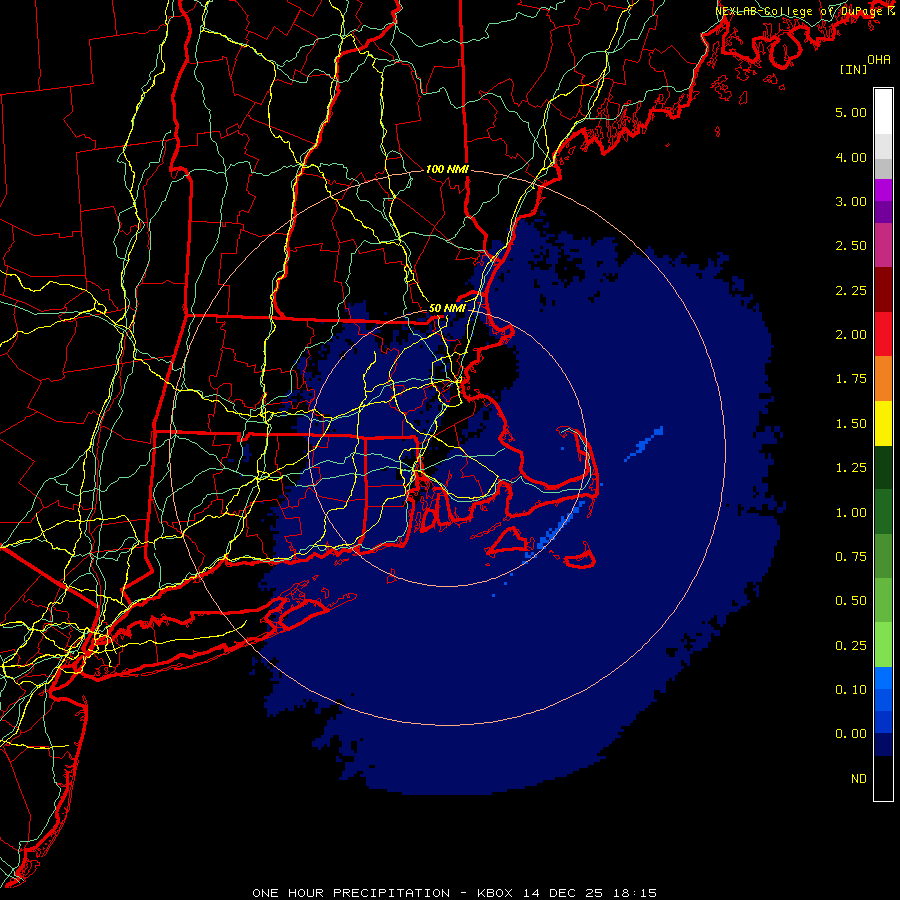The image size is (900, 900).
Task: Click the '1.25' scale label
Action: coord(851,468)
